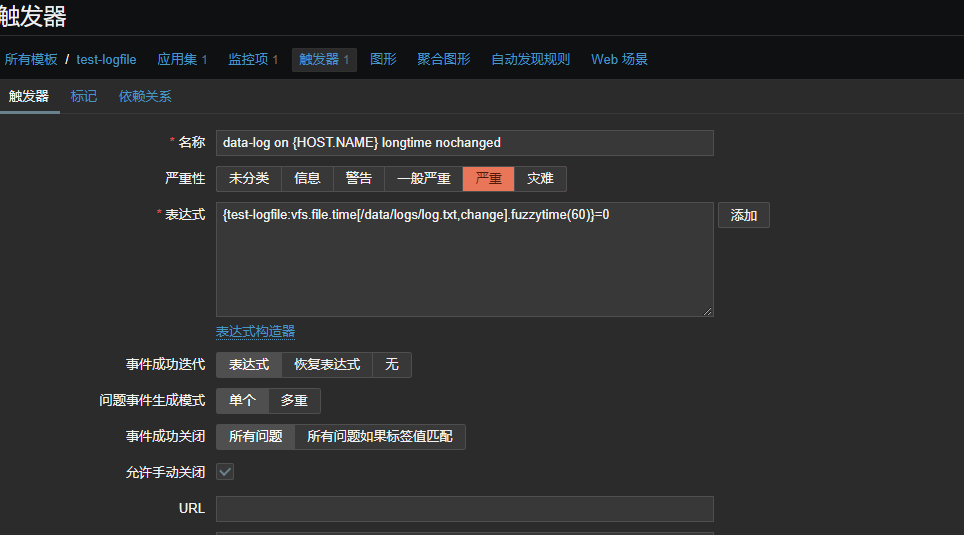Open the 所有模板 breadcrumb link
Viewport: 964px width, 535px height.
(31, 60)
